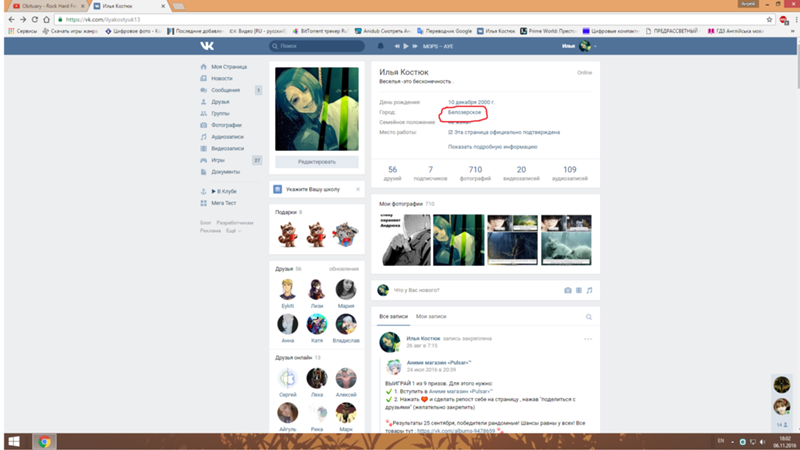Open Фотографии sidebar item
Screen dimensions: 800x450
tap(227, 125)
